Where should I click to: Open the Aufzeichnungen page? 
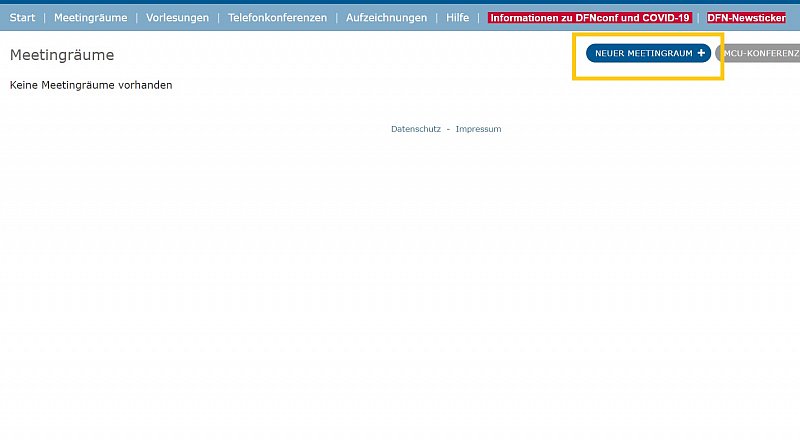point(386,18)
